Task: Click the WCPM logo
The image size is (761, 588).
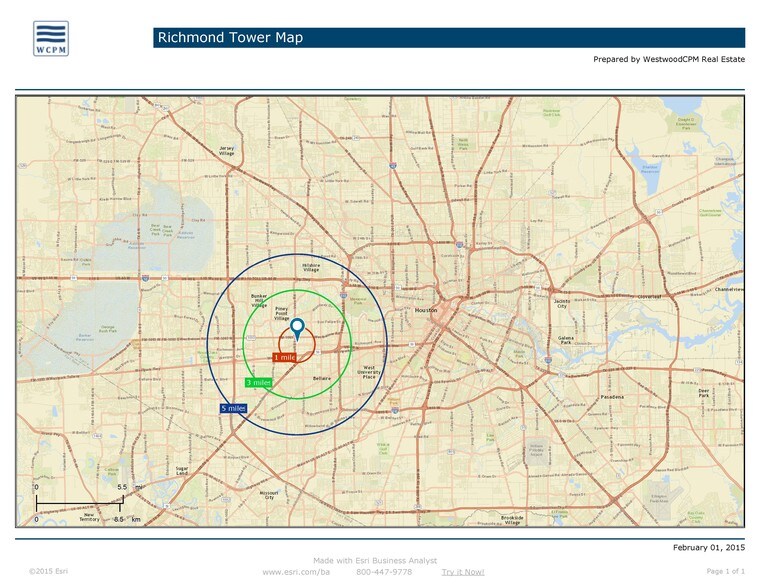Action: click(x=52, y=38)
